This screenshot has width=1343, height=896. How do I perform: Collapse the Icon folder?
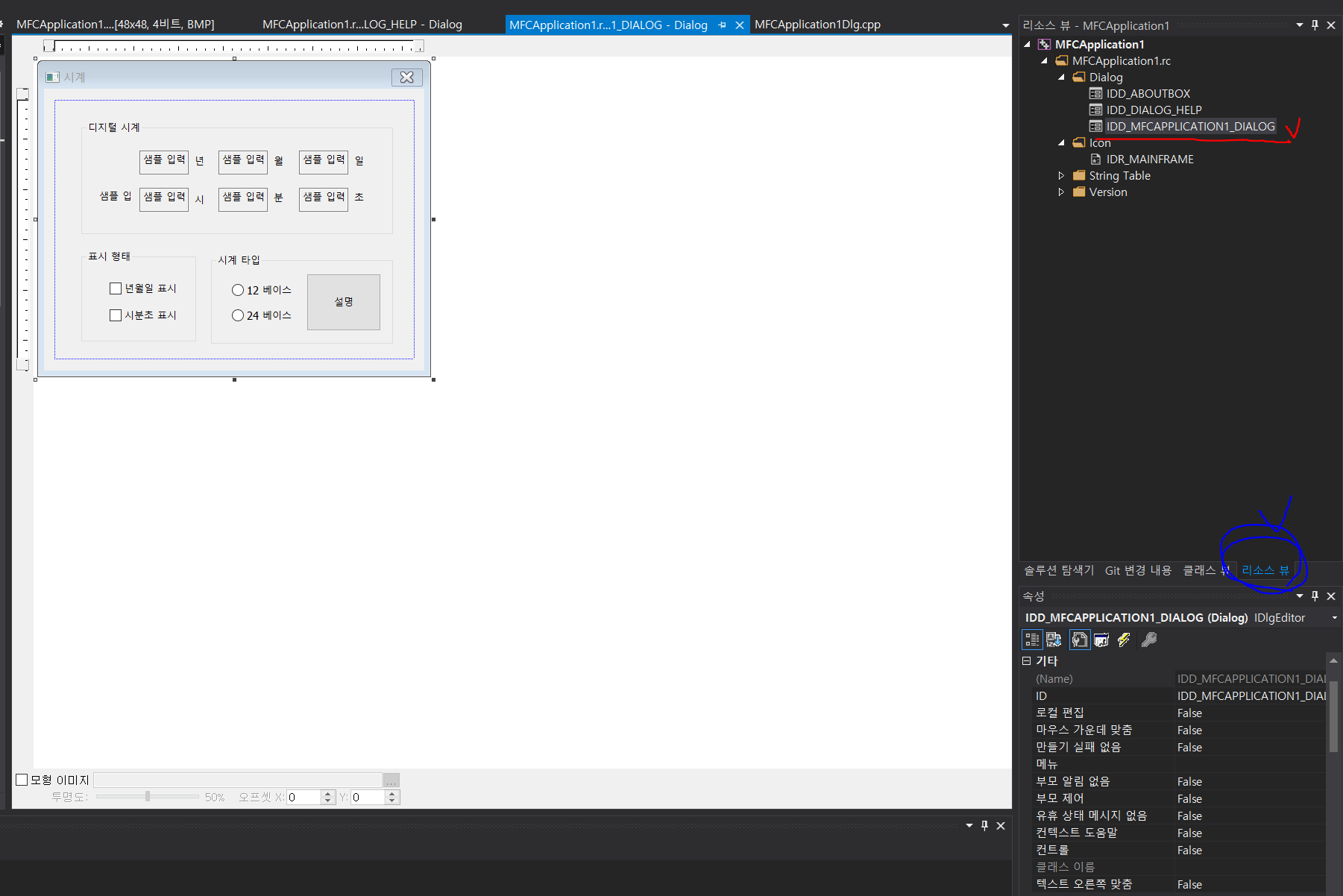point(1062,142)
